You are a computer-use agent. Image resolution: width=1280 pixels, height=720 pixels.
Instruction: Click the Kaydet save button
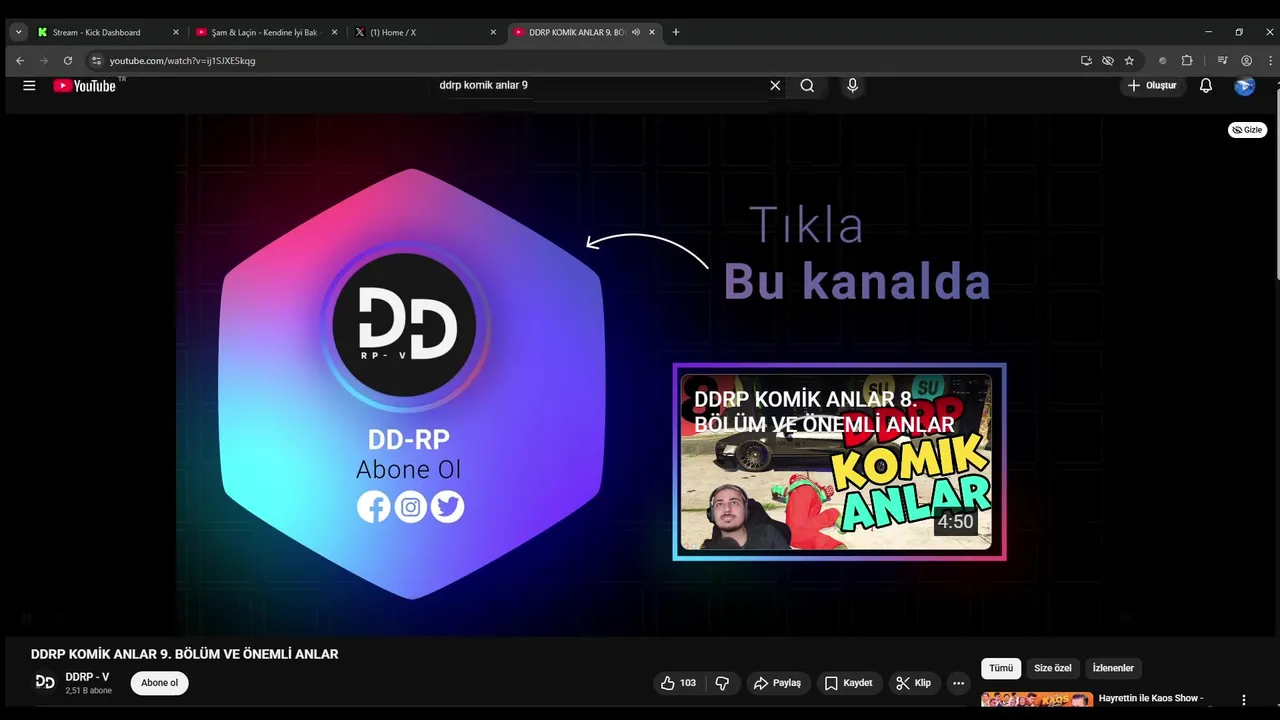pyautogui.click(x=848, y=683)
